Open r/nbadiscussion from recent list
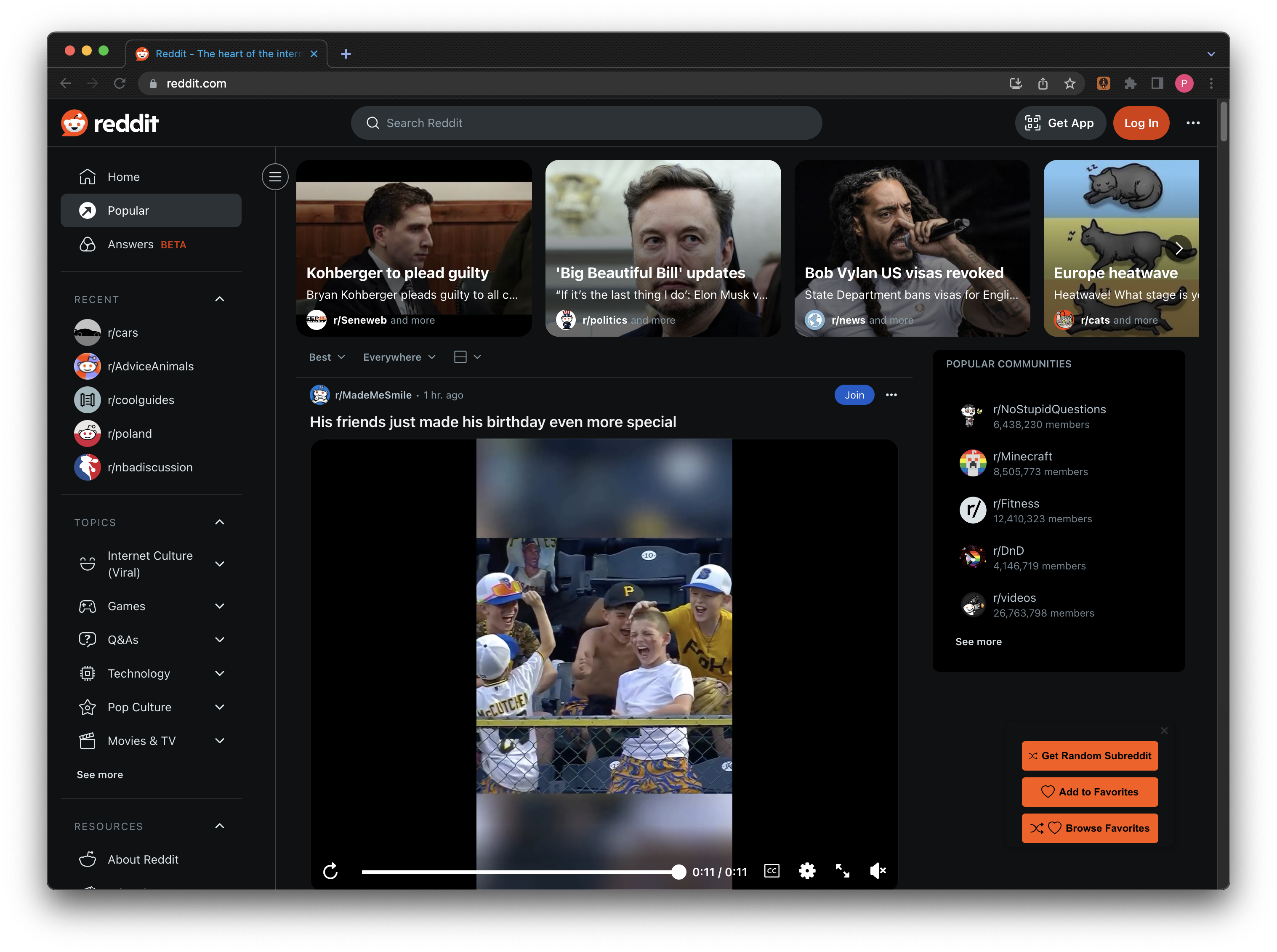This screenshot has height=952, width=1277. (151, 467)
